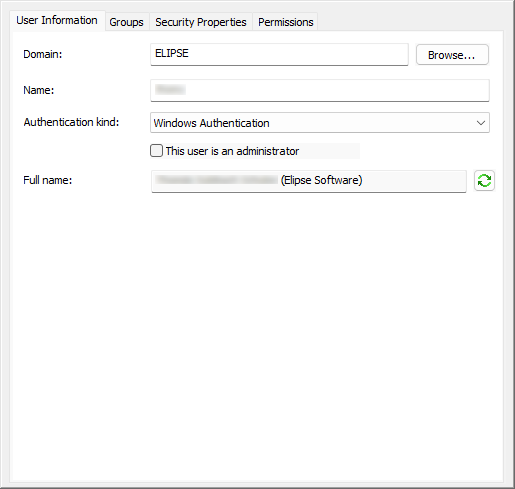
Task: Go to the Permissions tab
Action: 286,22
